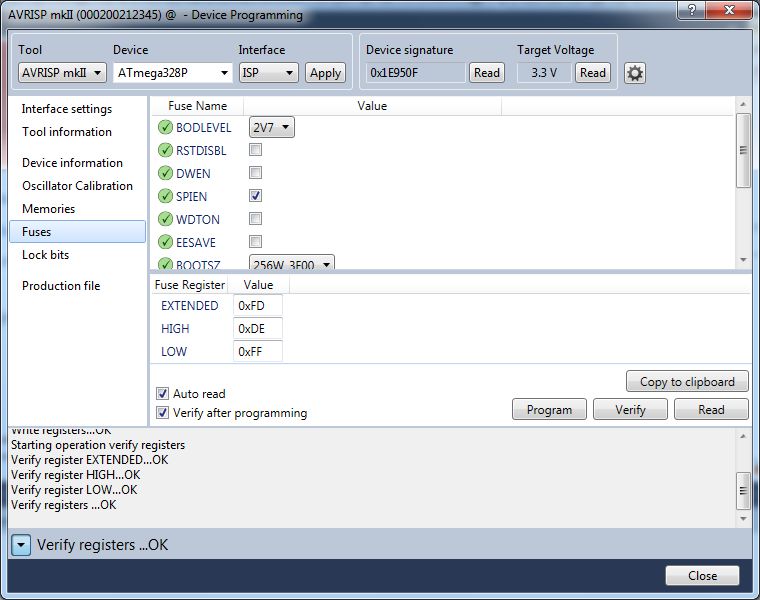Open the Tool dropdown AVRISP mkII
The width and height of the screenshot is (760, 600).
[62, 73]
